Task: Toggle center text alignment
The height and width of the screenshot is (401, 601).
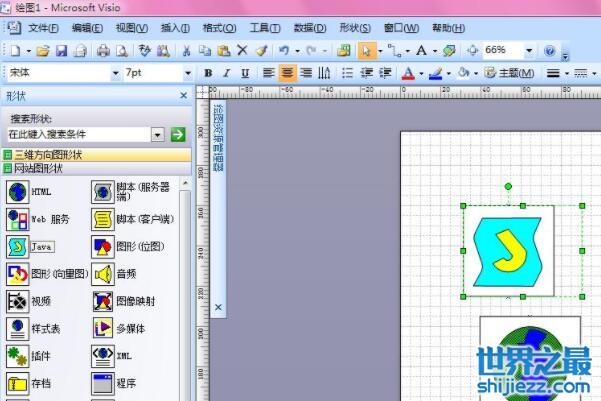Action: 287,73
